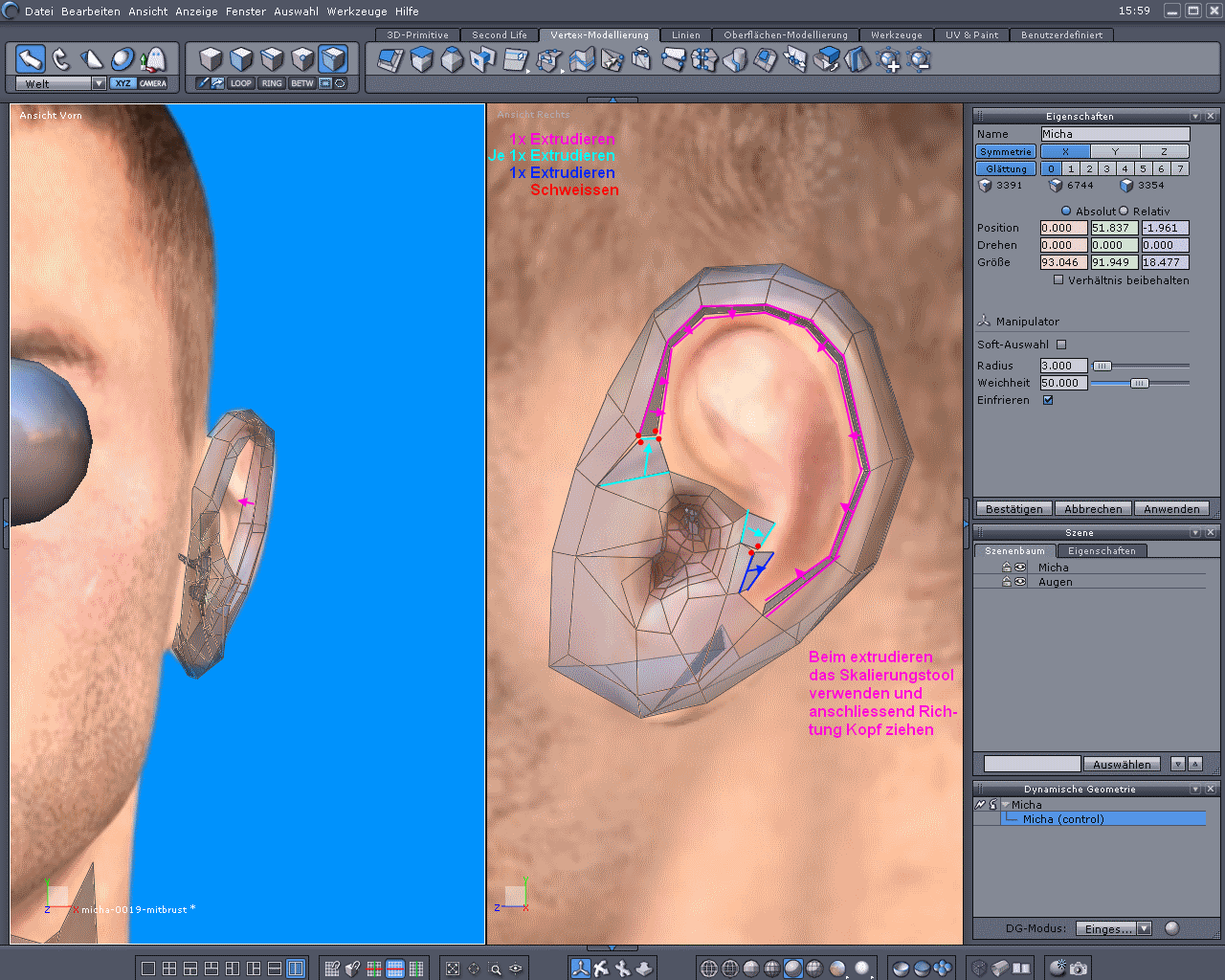Select Micha (control) in Dynamische Geometrie
1225x980 pixels.
tap(1103, 819)
